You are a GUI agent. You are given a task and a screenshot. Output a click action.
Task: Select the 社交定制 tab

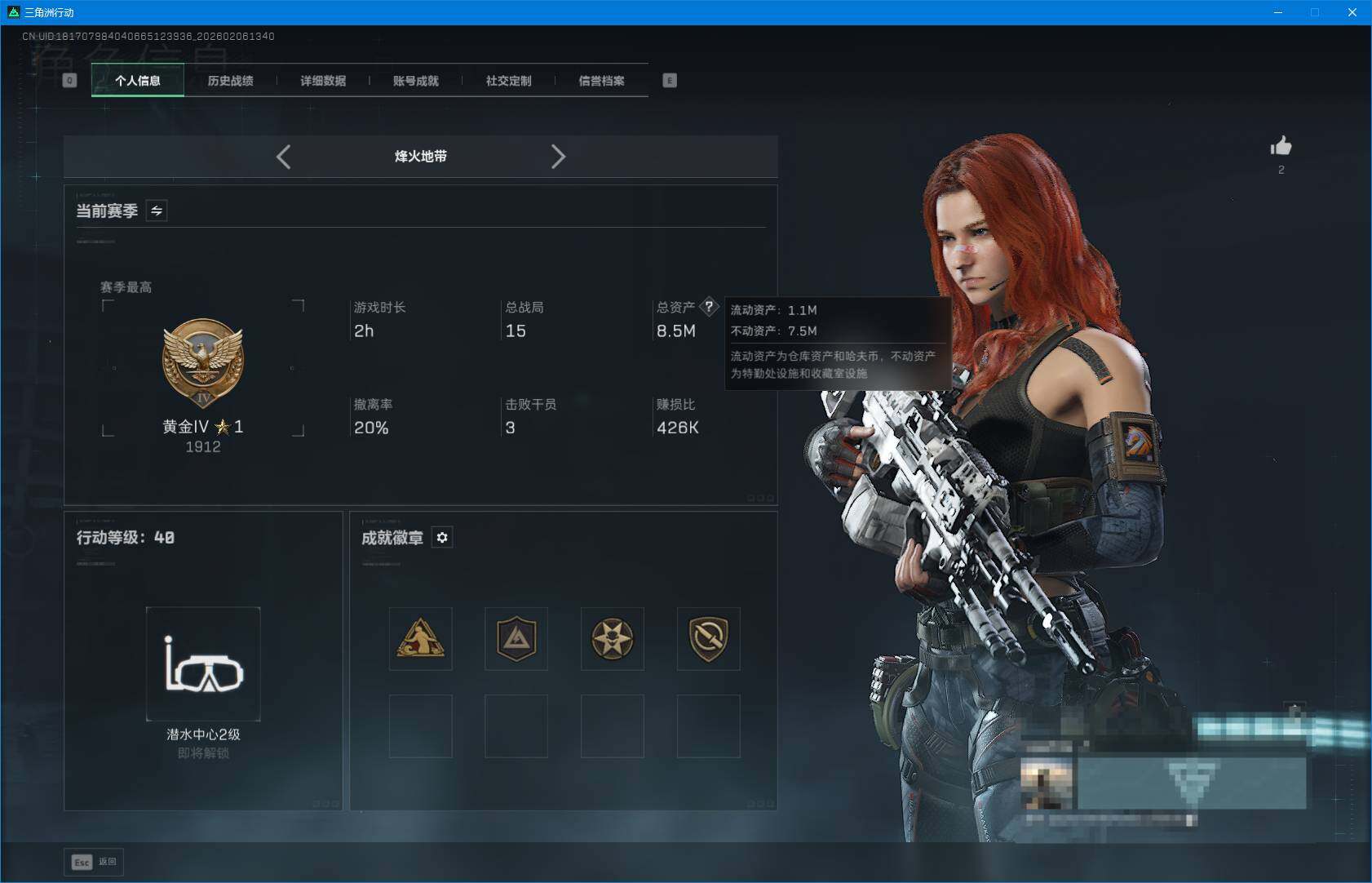pos(509,81)
